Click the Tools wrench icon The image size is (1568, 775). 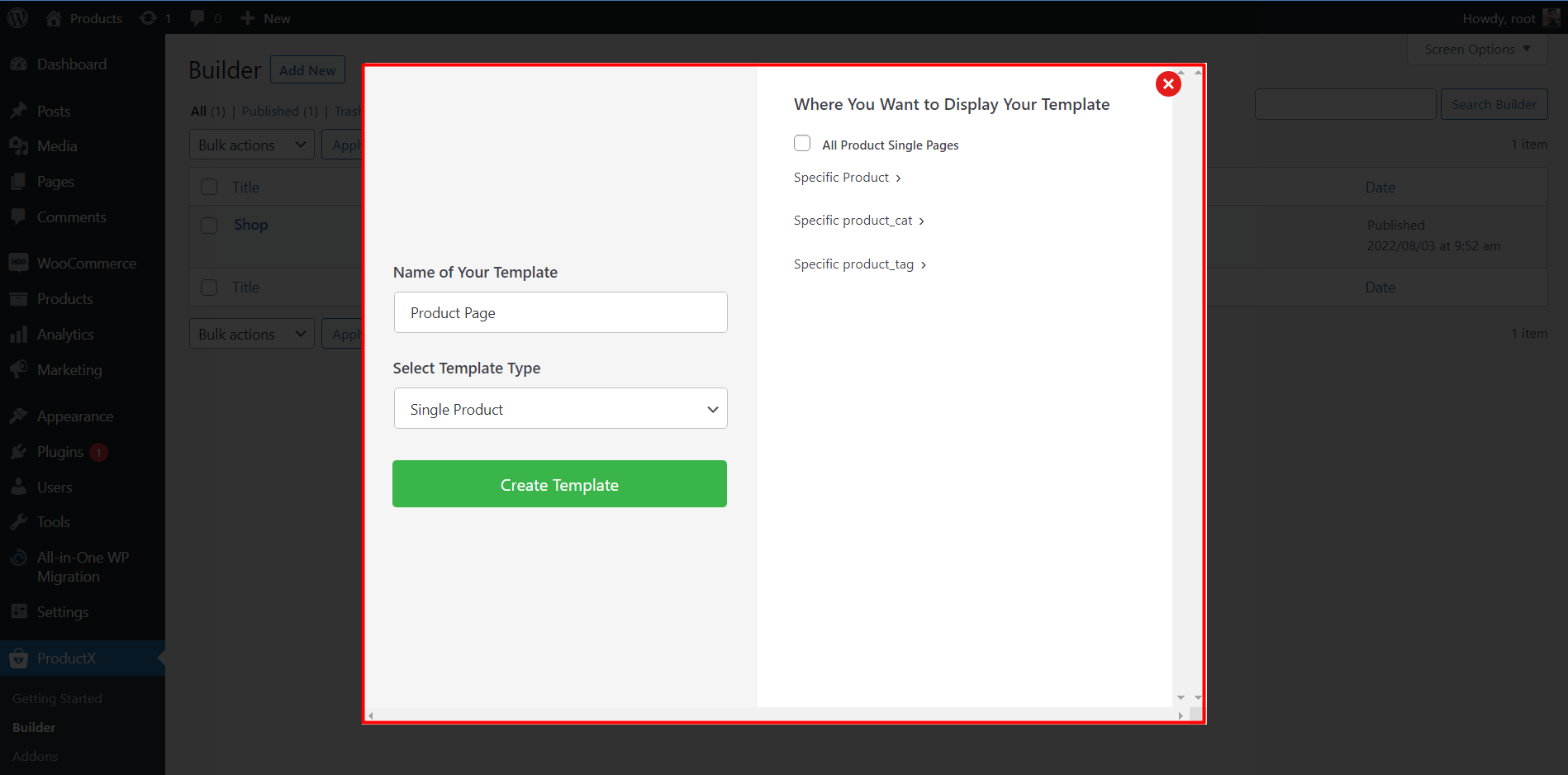tap(19, 522)
